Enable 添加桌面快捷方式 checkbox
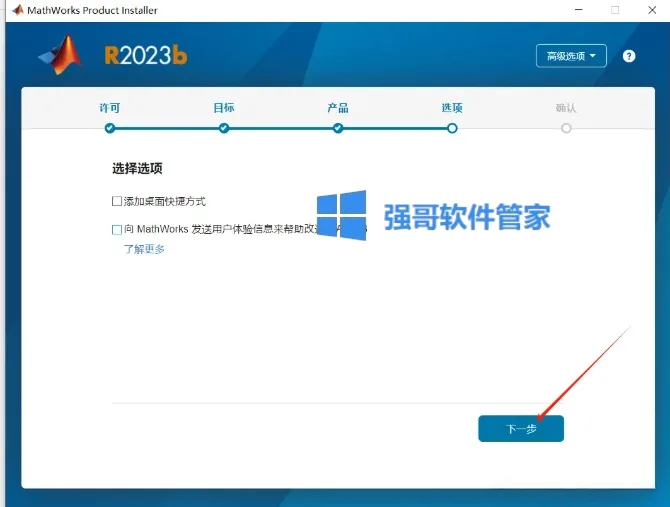 [x=117, y=201]
